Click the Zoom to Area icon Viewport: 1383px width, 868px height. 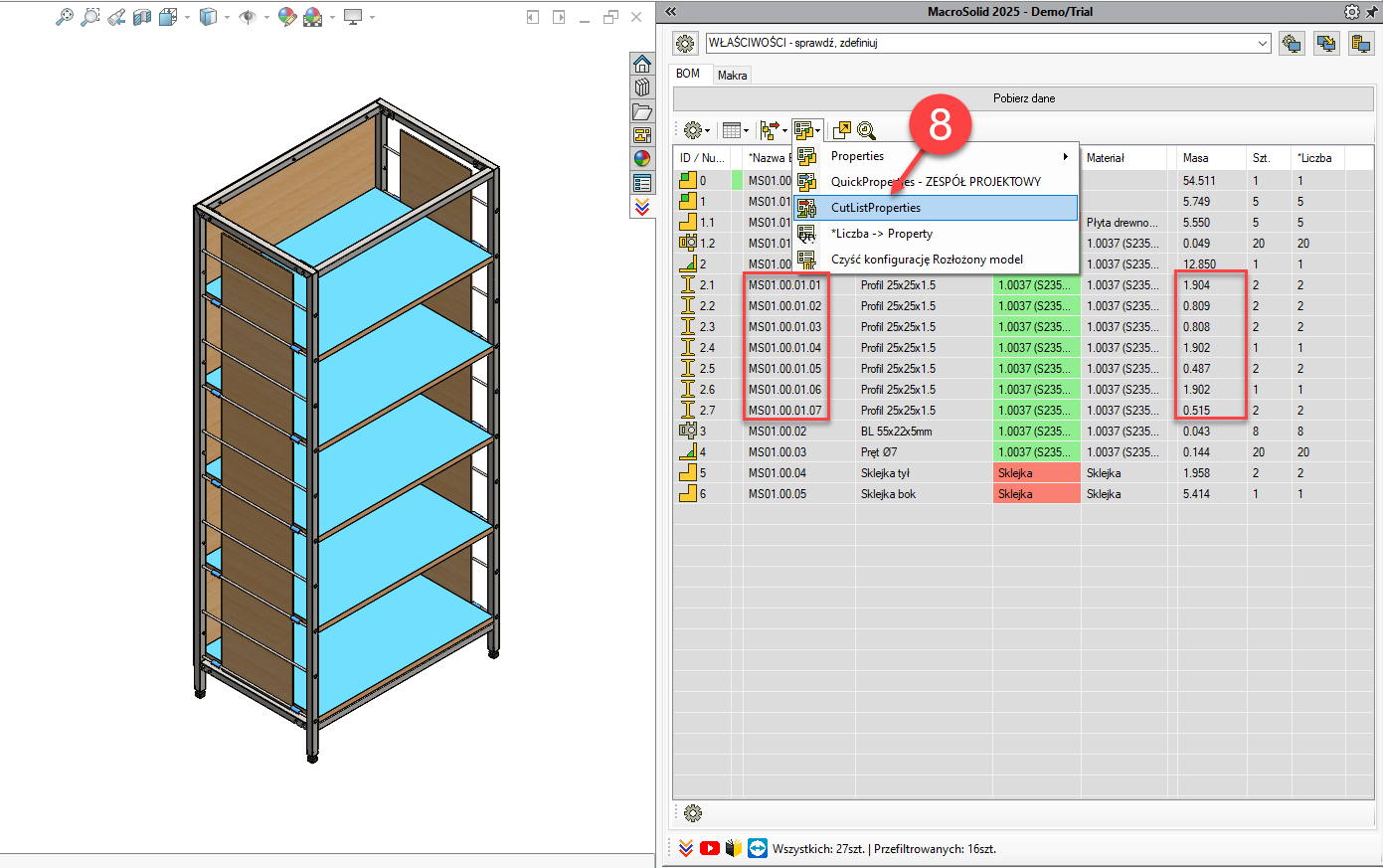pos(90,17)
